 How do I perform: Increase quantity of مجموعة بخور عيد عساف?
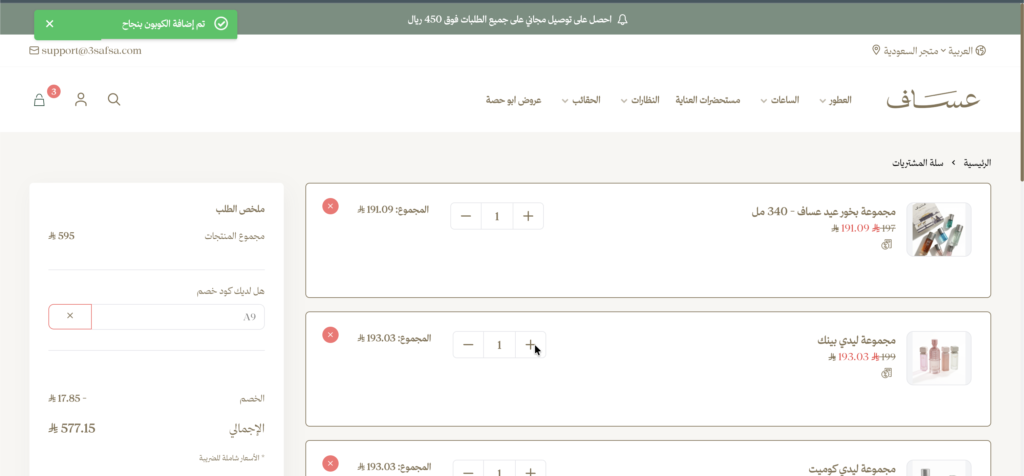click(528, 216)
